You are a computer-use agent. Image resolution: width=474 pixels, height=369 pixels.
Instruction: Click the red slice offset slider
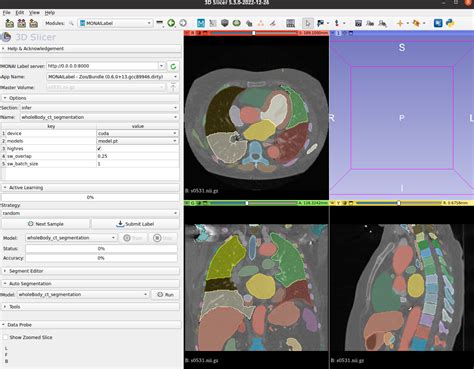click(254, 33)
